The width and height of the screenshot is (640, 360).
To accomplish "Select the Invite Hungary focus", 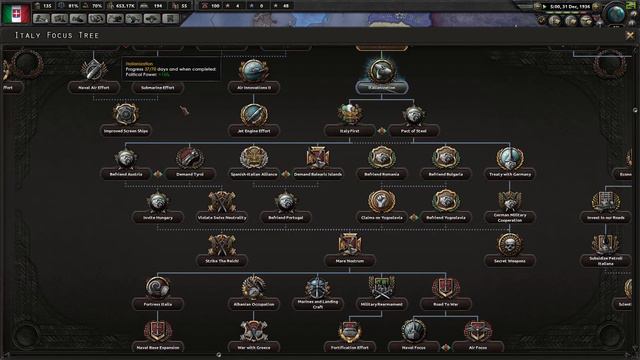I will pos(158,207).
